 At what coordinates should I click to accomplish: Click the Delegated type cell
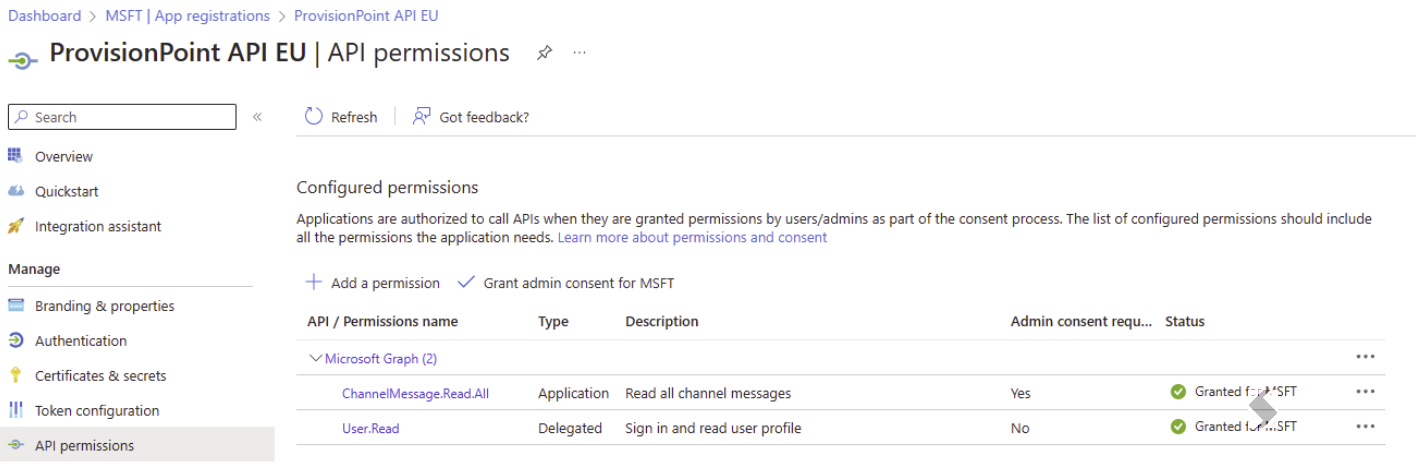tap(570, 428)
